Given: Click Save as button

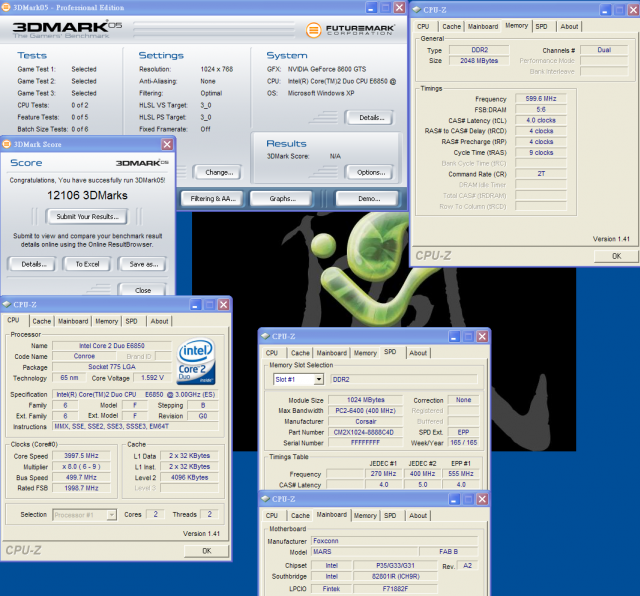Looking at the screenshot, I should tap(143, 264).
